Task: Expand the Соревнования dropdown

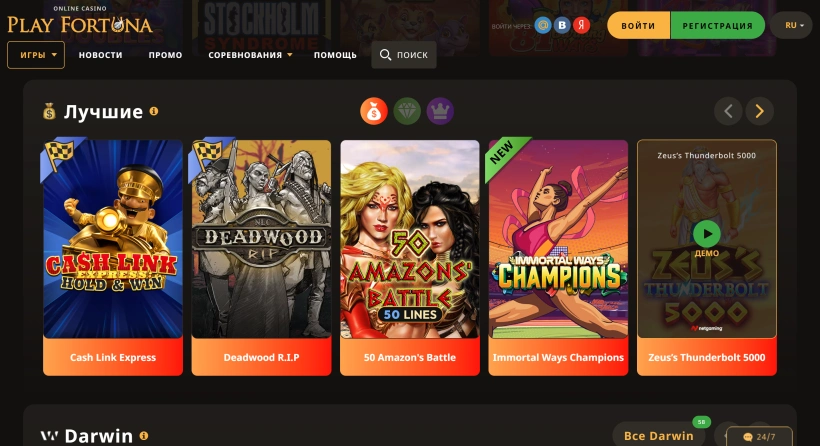Action: click(x=250, y=55)
